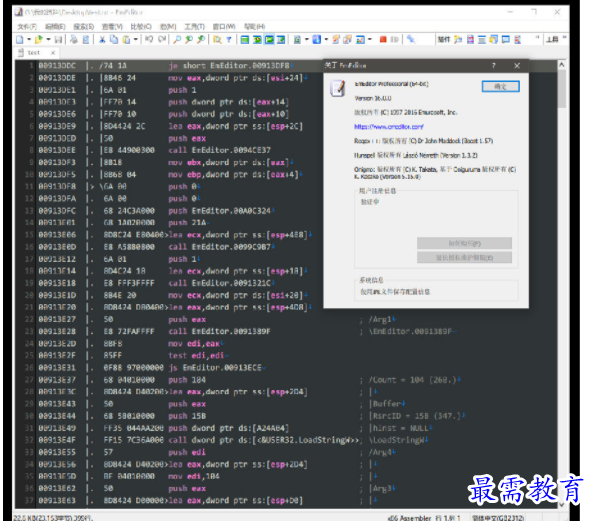The image size is (592, 521).
Task: Click the fifth plug-in blue panel icon
Action: [x=506, y=39]
